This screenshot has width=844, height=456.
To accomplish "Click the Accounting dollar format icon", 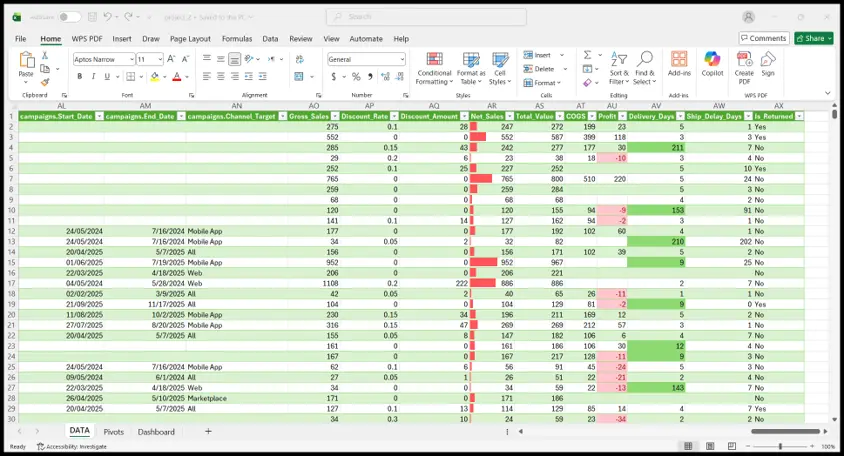I will 334,77.
